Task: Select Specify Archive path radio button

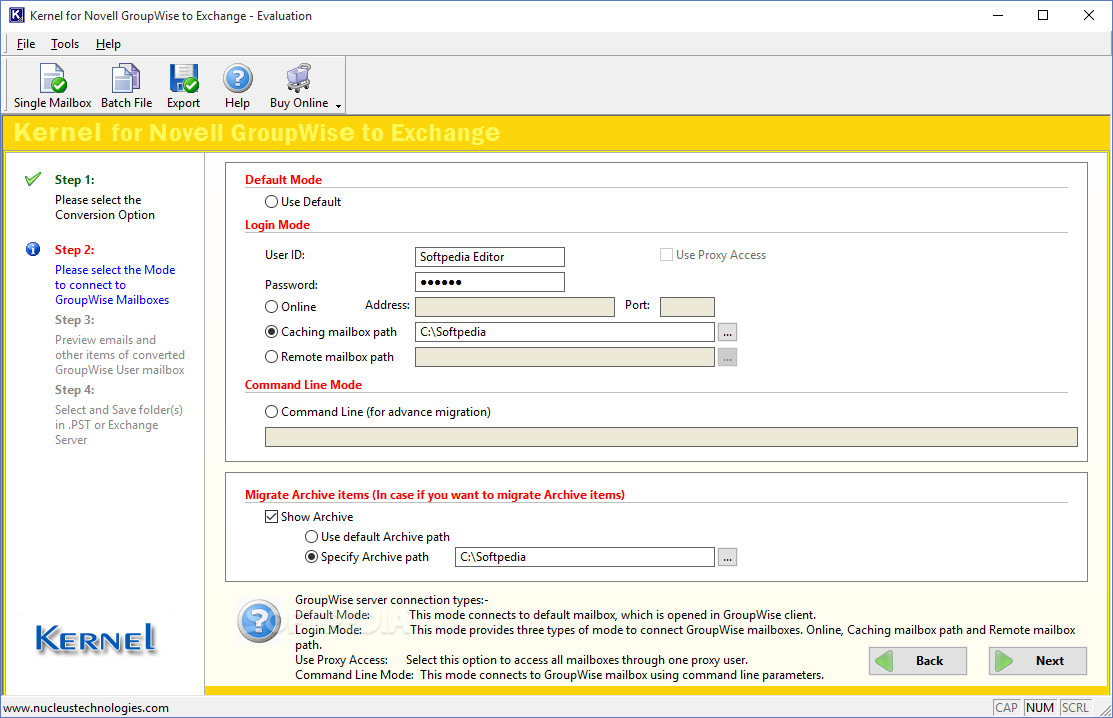Action: click(x=311, y=557)
